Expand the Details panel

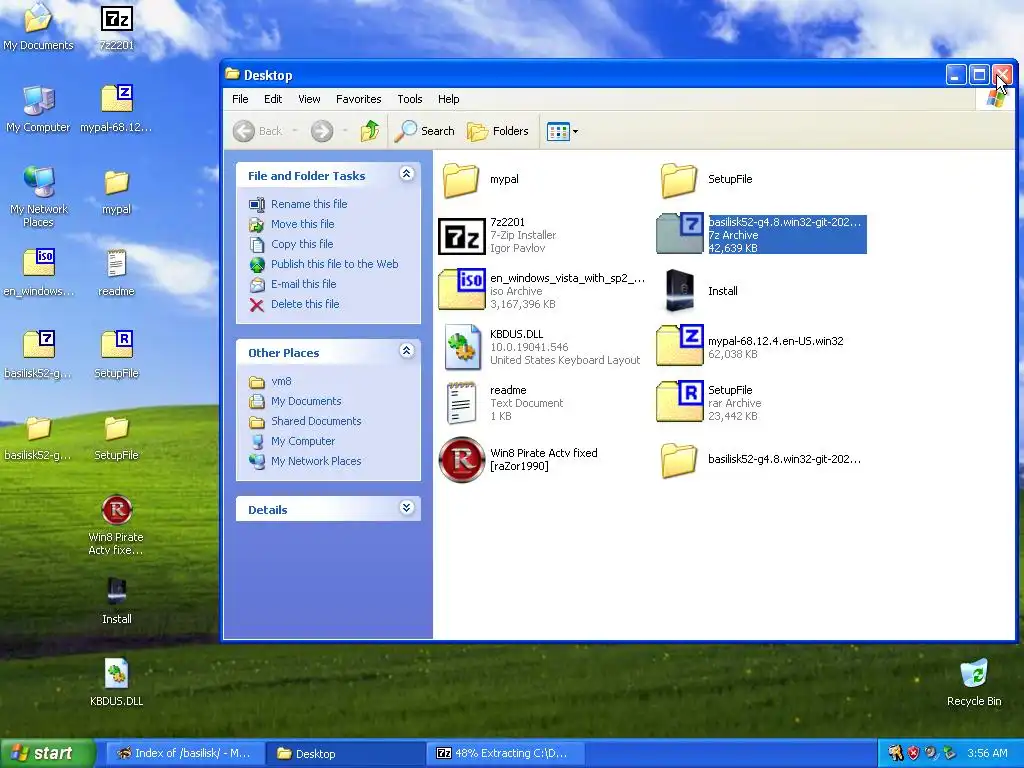406,507
